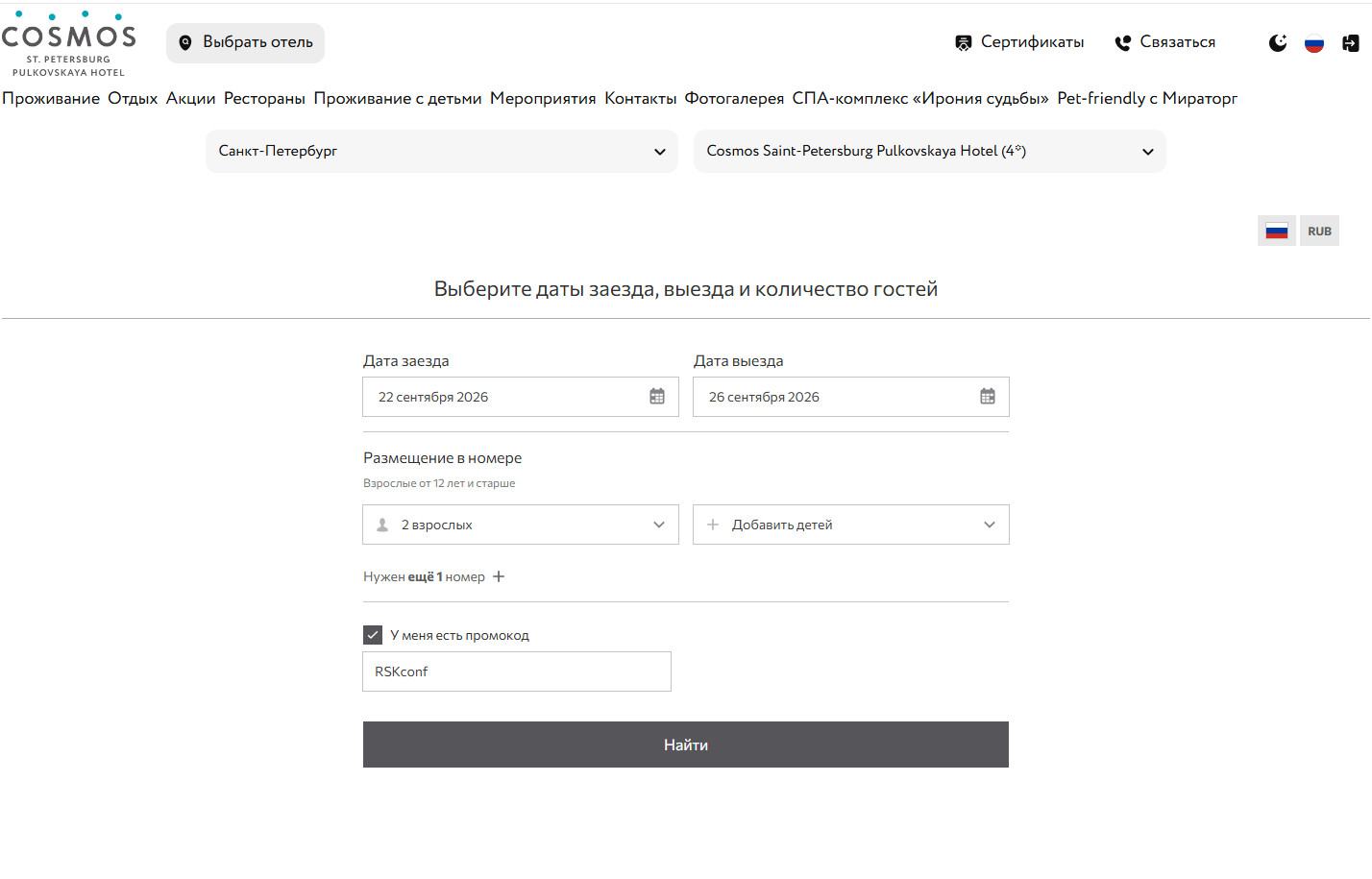The height and width of the screenshot is (879, 1372).
Task: Click the promo code input field
Action: tap(516, 671)
